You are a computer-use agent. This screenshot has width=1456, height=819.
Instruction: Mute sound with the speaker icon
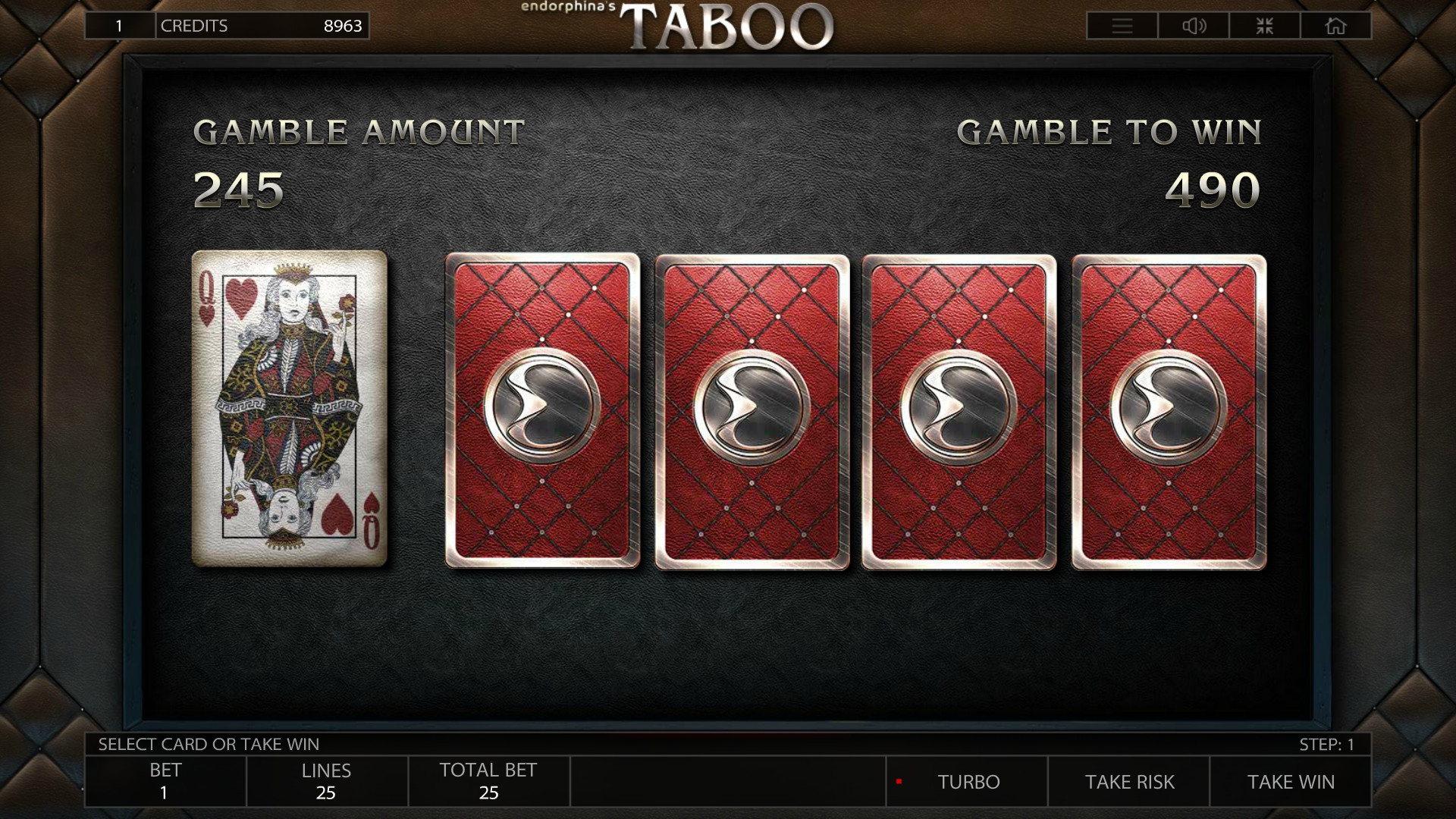click(x=1194, y=26)
